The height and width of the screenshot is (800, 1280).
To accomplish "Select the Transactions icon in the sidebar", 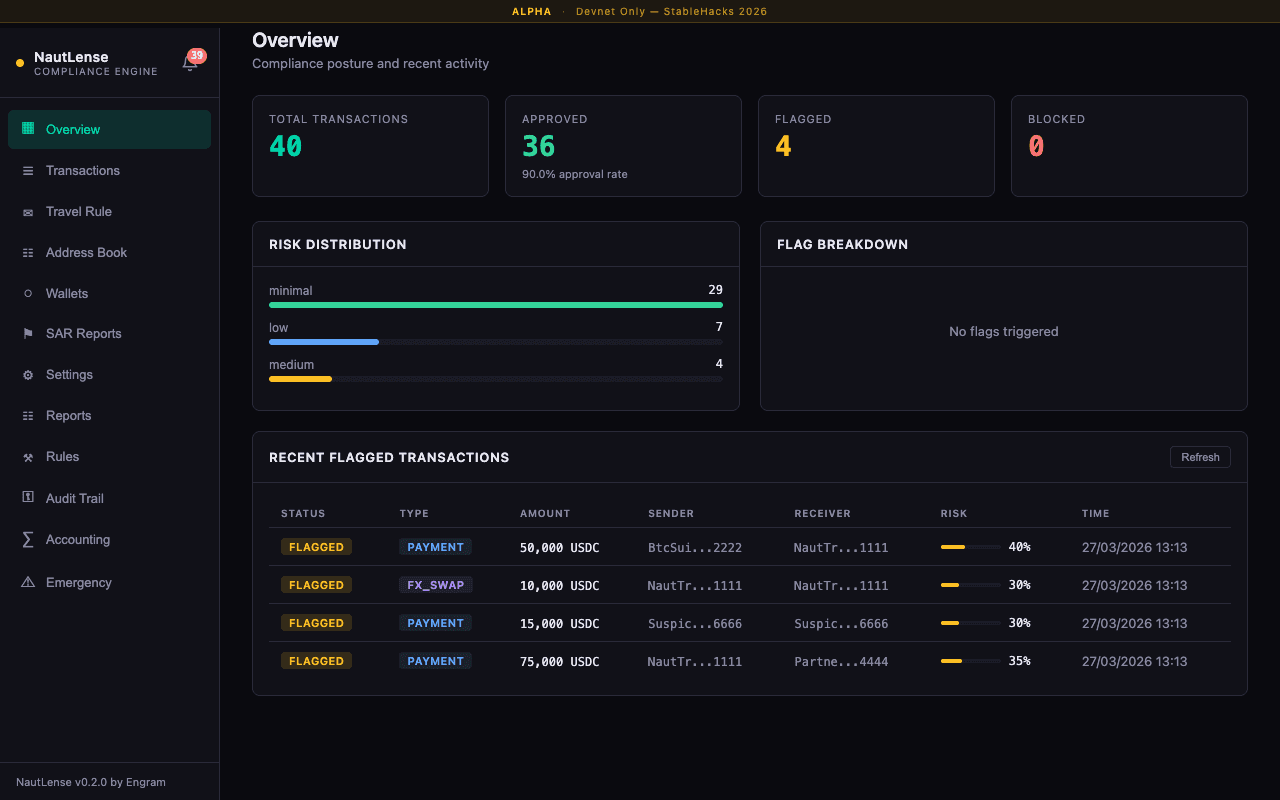I will (28, 170).
